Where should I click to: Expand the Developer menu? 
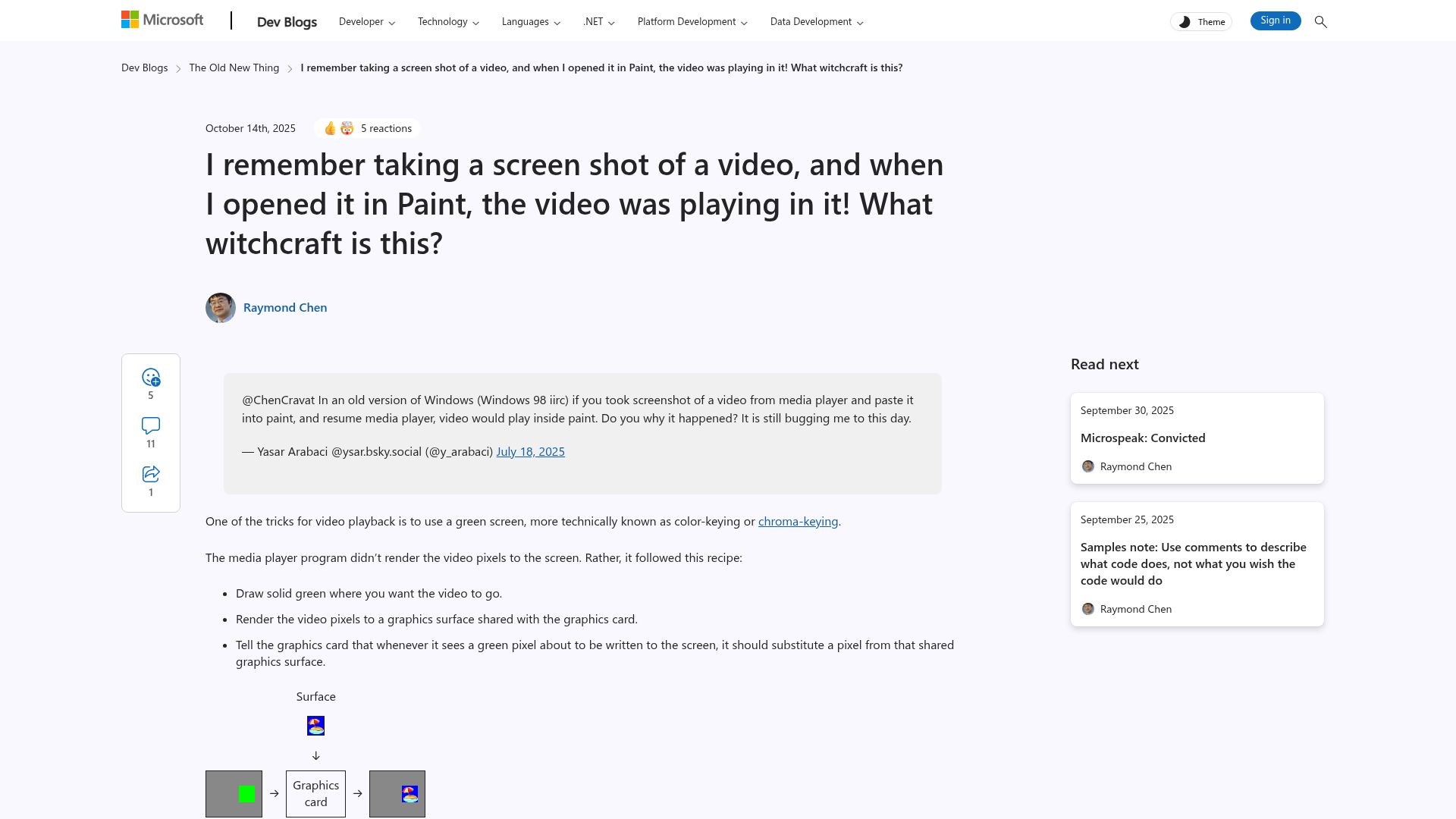point(367,22)
